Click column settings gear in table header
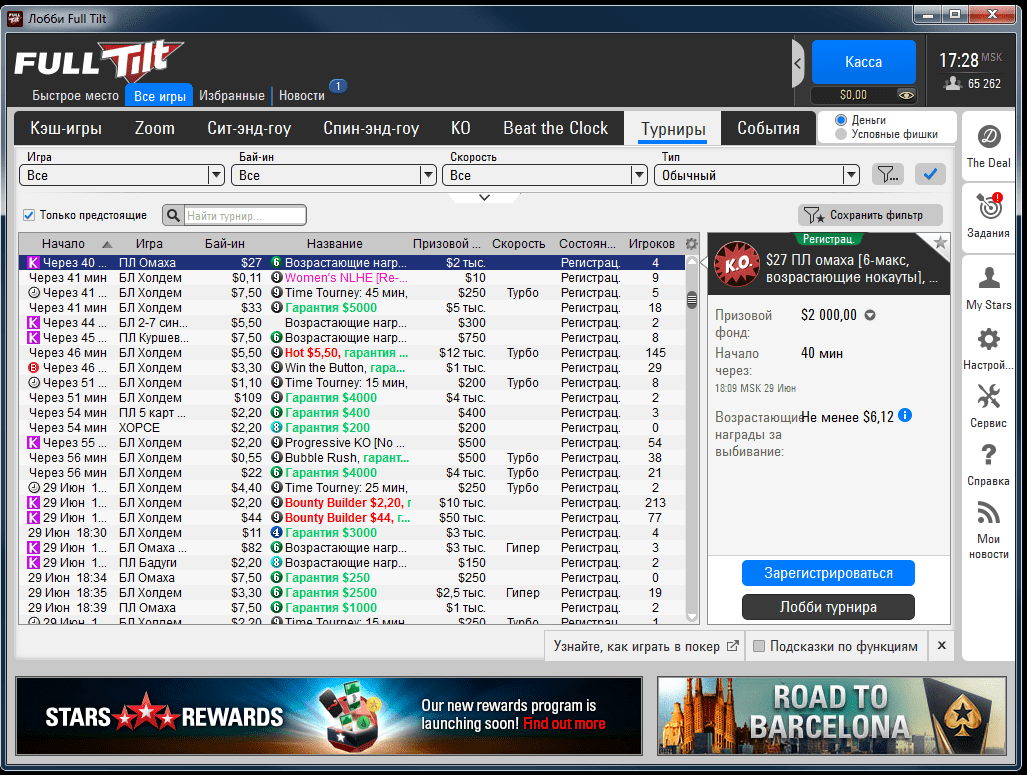The width and height of the screenshot is (1027, 775). (691, 244)
